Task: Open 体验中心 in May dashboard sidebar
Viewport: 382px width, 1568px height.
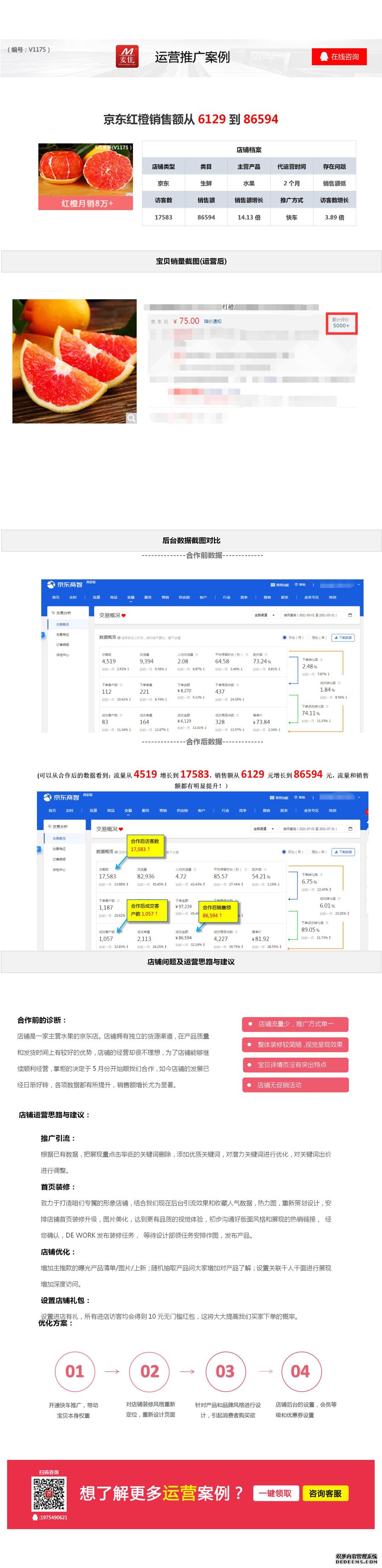Action: pos(63,655)
